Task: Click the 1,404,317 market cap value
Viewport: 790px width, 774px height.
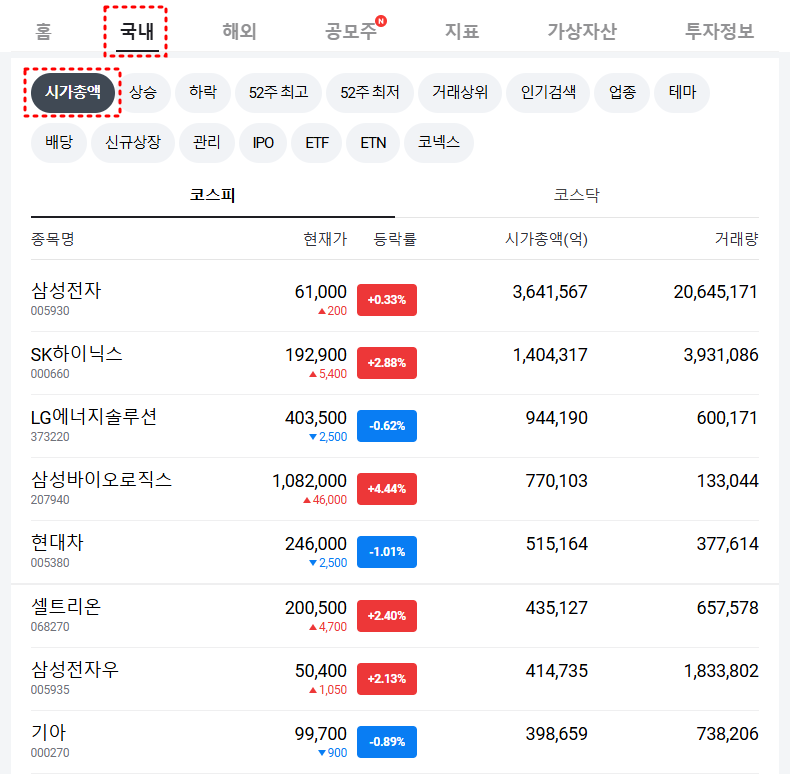Action: pos(550,355)
